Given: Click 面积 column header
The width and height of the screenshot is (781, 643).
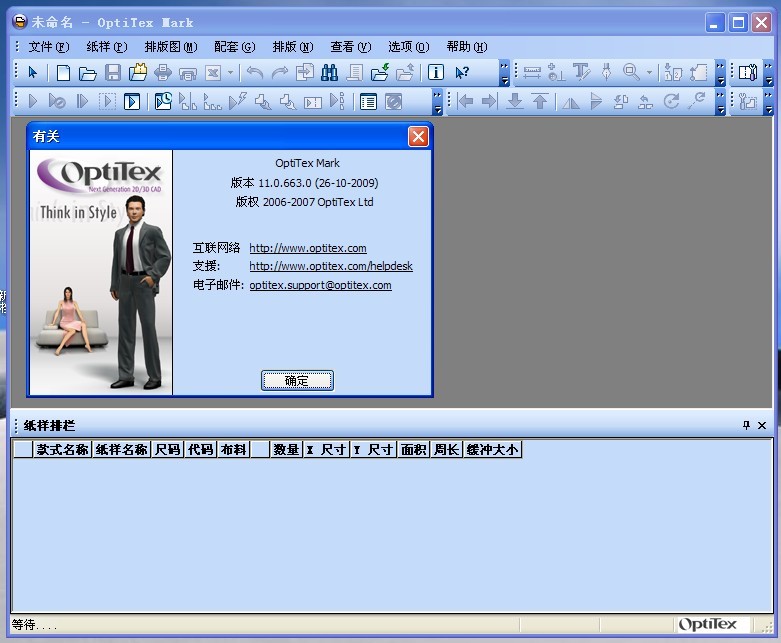Looking at the screenshot, I should tap(413, 449).
